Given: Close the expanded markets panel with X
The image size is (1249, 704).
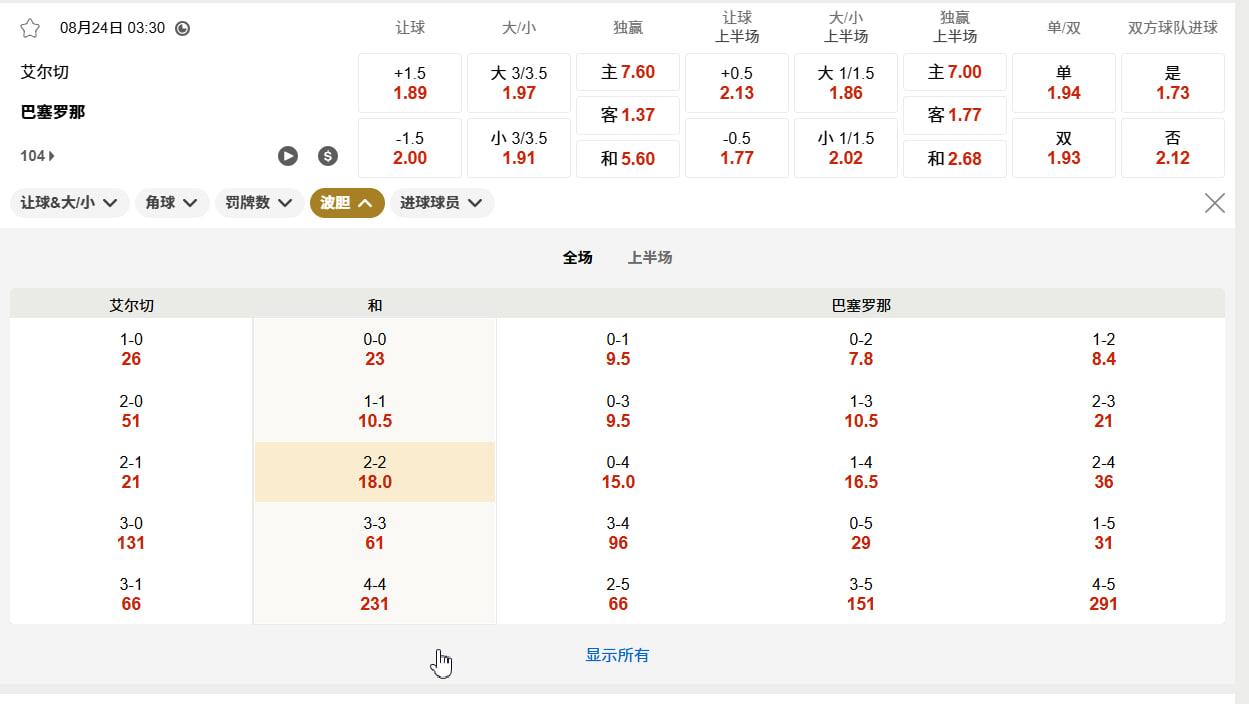Looking at the screenshot, I should (x=1214, y=203).
